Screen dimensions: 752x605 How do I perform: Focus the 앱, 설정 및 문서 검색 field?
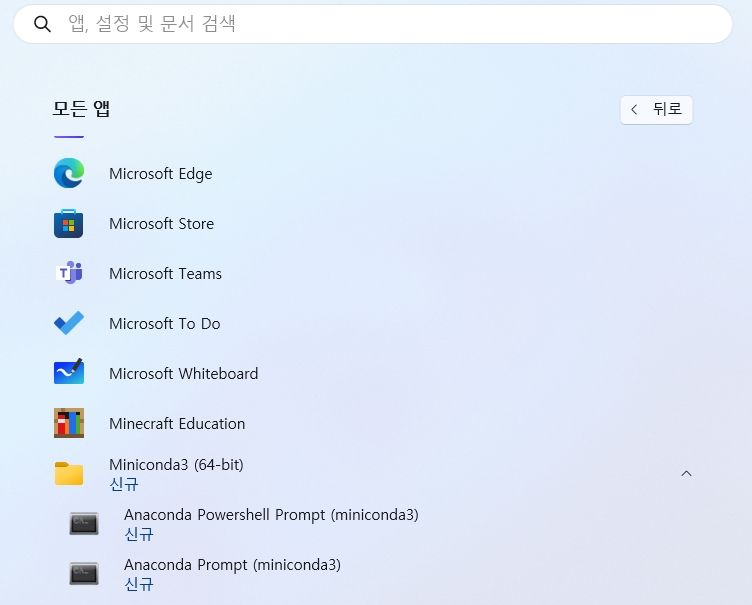click(373, 24)
